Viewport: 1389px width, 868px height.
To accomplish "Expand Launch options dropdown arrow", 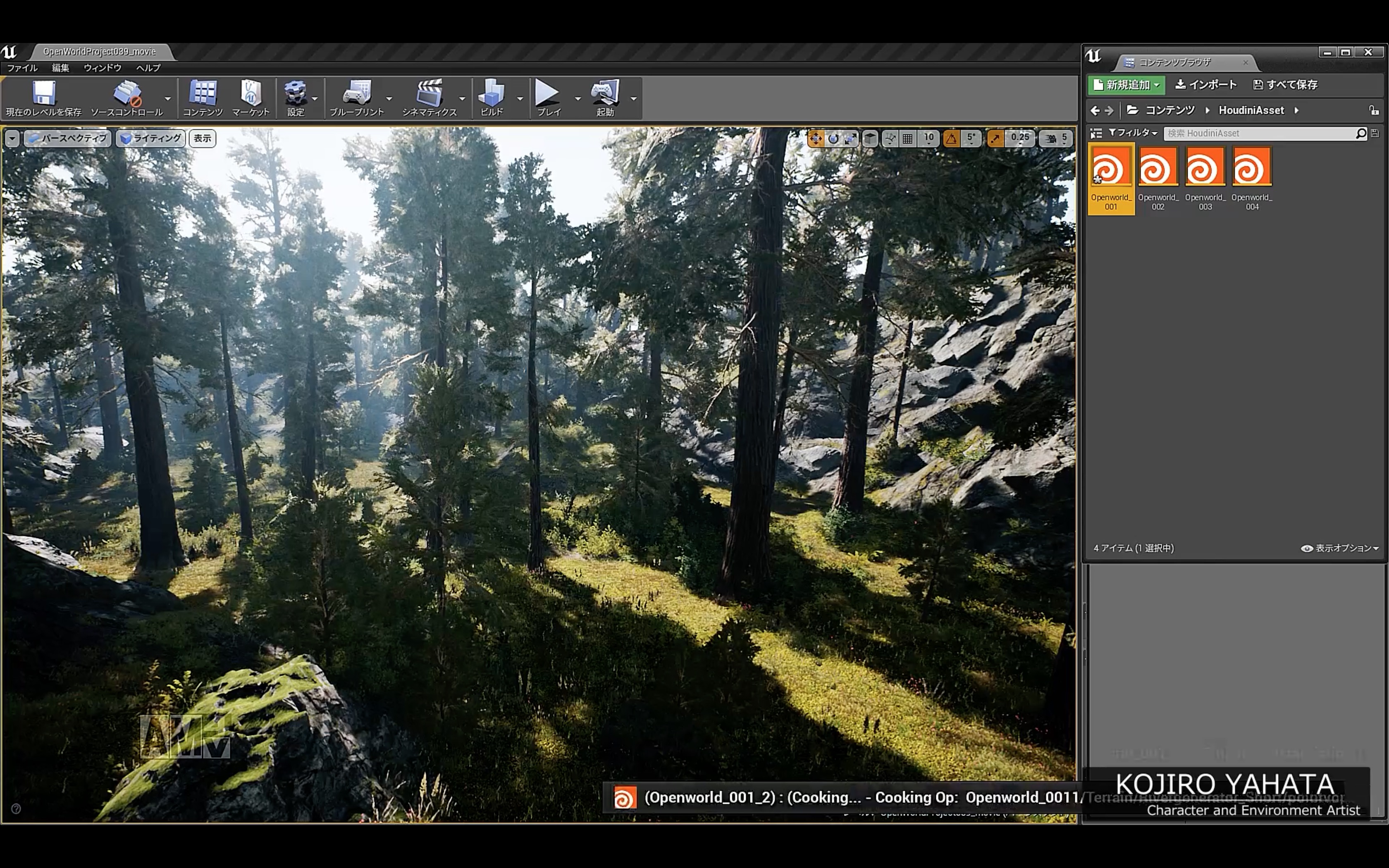I will click(634, 99).
